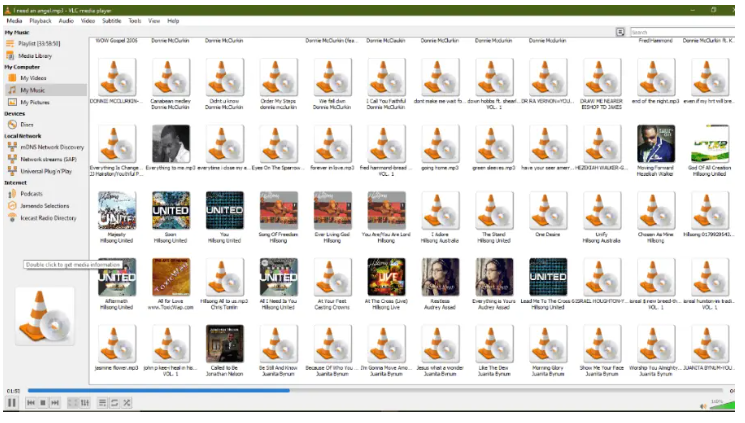Select Be Still And Know icon
Viewport: 745px width, 423px height.
click(x=278, y=343)
